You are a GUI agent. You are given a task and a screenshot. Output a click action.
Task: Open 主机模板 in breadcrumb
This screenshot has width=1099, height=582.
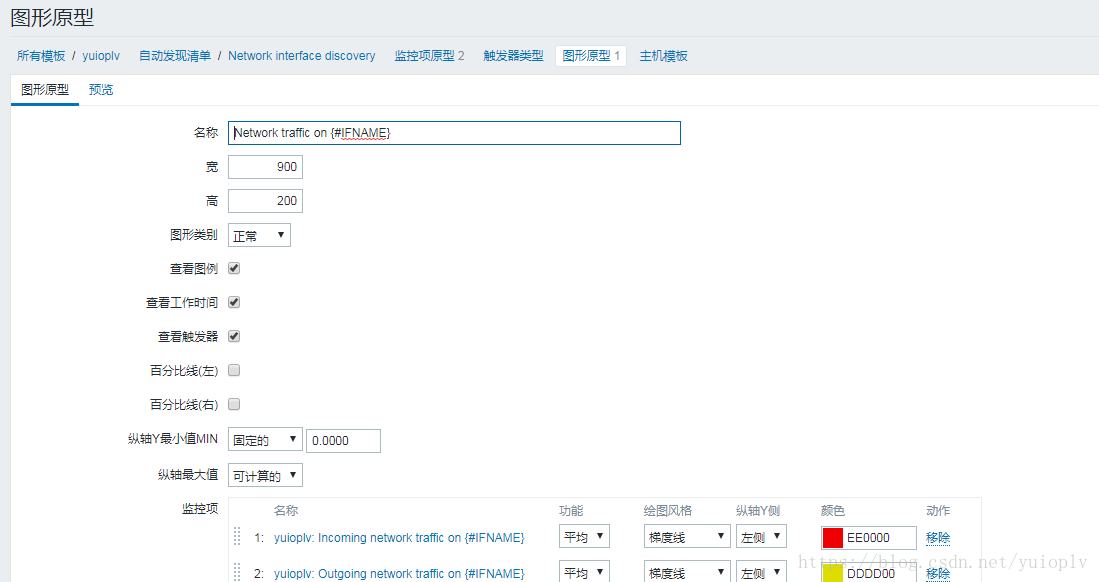pyautogui.click(x=663, y=55)
